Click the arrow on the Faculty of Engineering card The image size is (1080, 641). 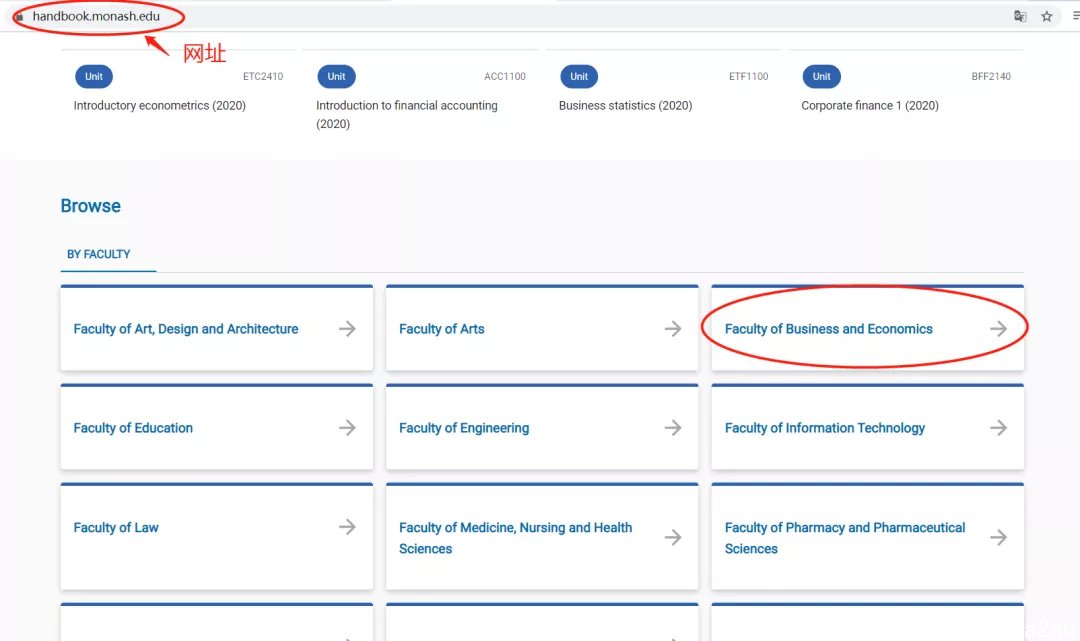pos(673,428)
